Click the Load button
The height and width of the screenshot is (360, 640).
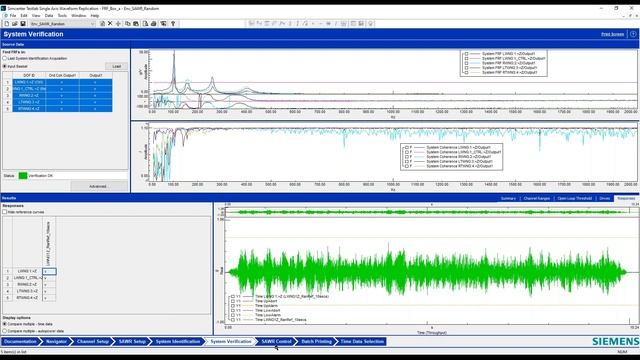(x=116, y=66)
